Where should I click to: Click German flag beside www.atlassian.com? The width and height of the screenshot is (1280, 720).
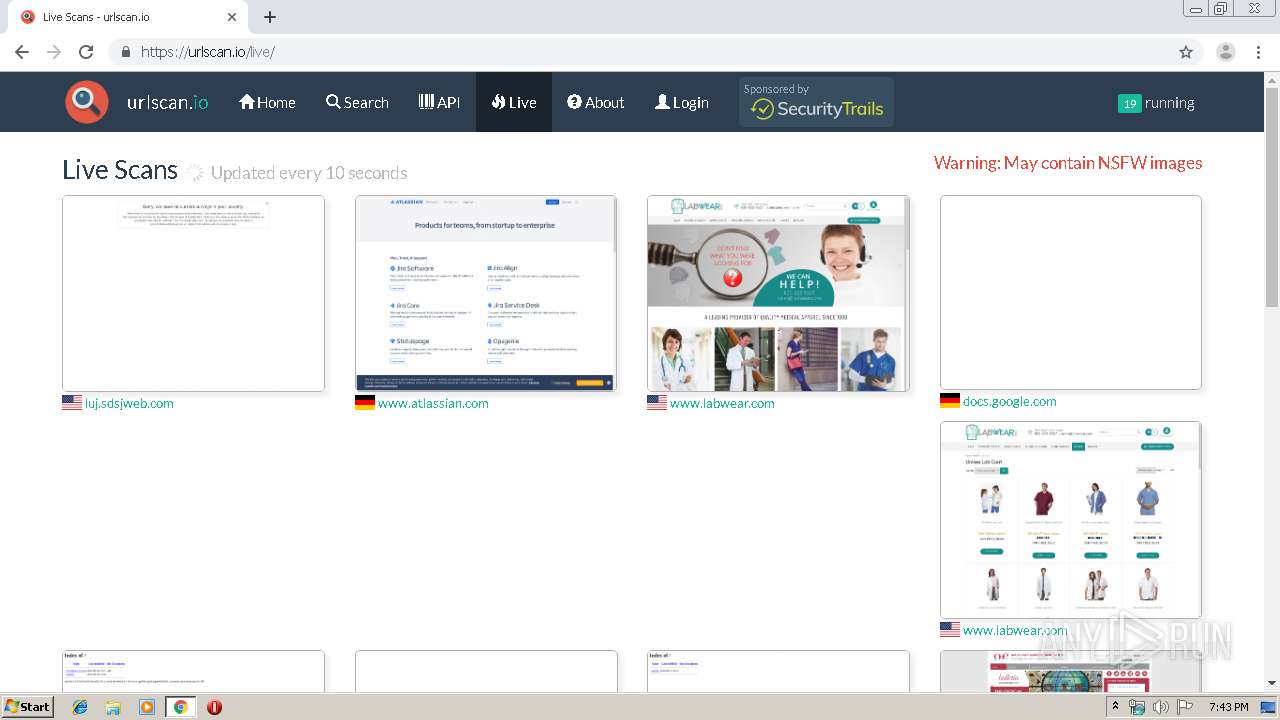click(365, 403)
